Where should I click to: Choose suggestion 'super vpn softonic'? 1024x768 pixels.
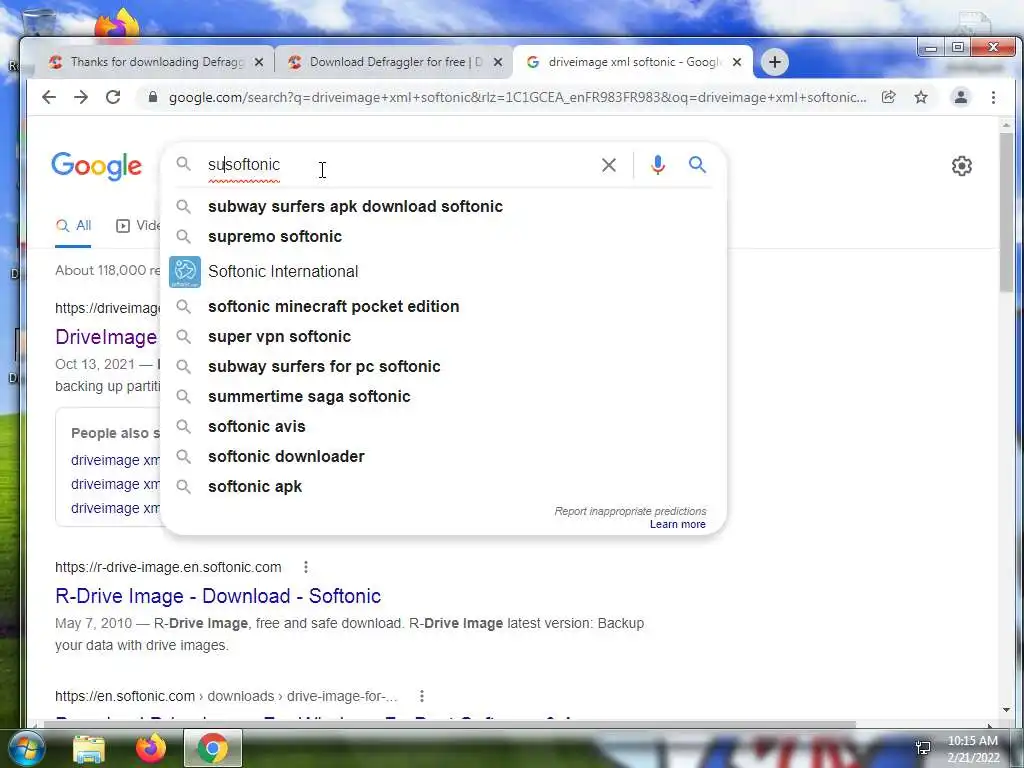pos(443,336)
